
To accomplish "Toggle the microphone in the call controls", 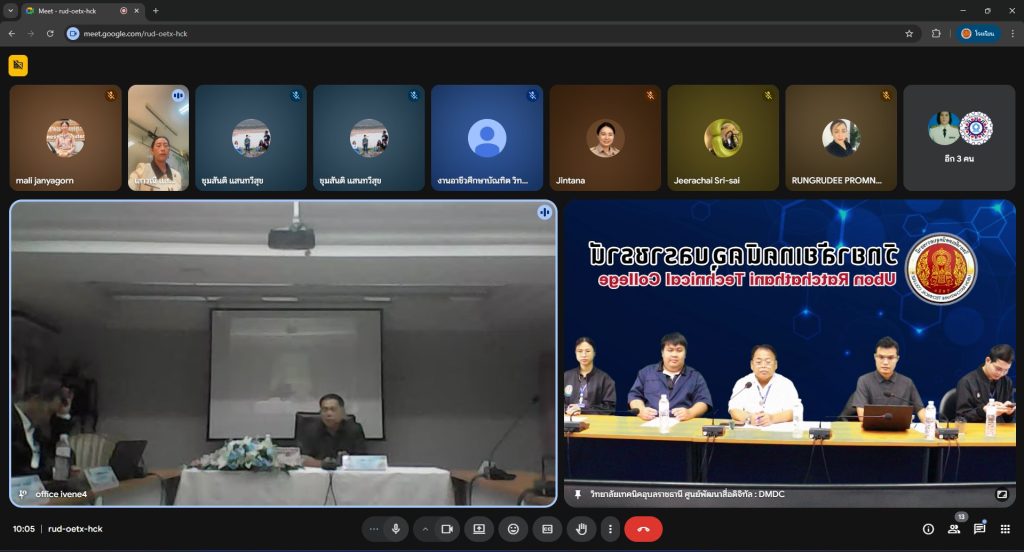I will click(396, 529).
